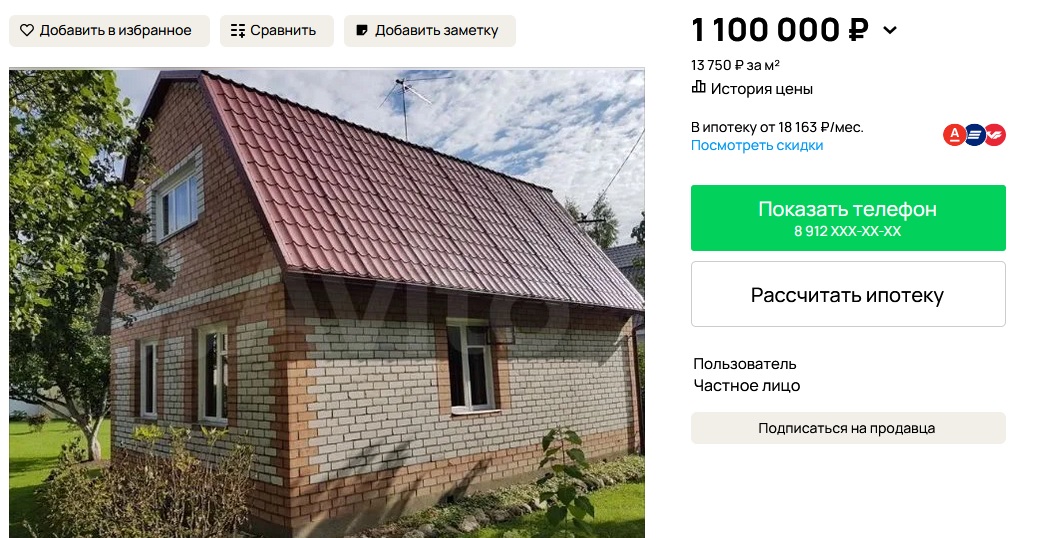This screenshot has height=538, width=1038.
Task: Click the heart icon for favorites
Action: [27, 31]
